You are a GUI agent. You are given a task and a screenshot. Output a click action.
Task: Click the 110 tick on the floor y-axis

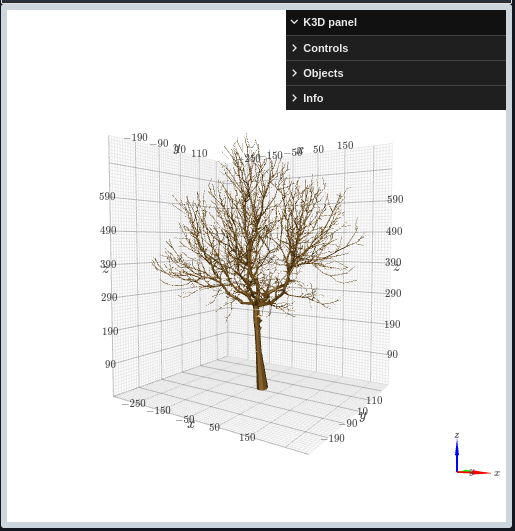(374, 400)
